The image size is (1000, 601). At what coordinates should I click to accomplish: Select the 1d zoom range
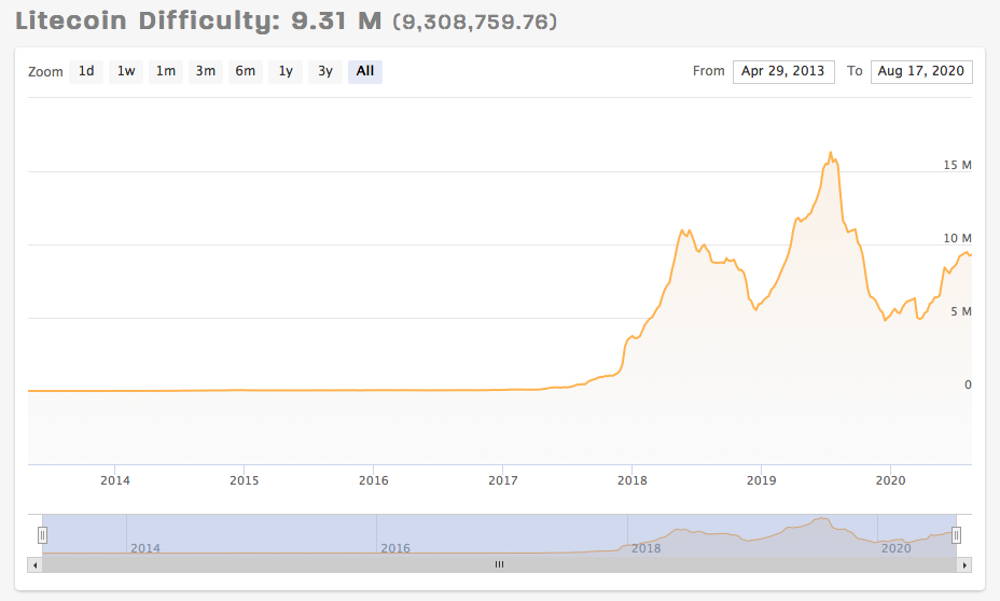(x=86, y=71)
